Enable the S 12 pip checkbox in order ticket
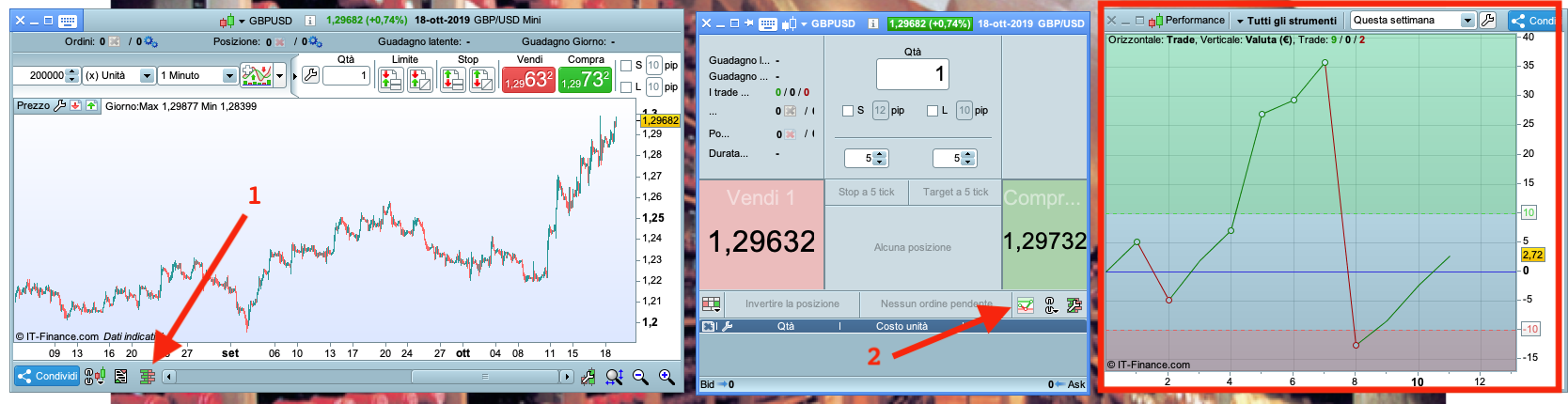 [x=848, y=111]
